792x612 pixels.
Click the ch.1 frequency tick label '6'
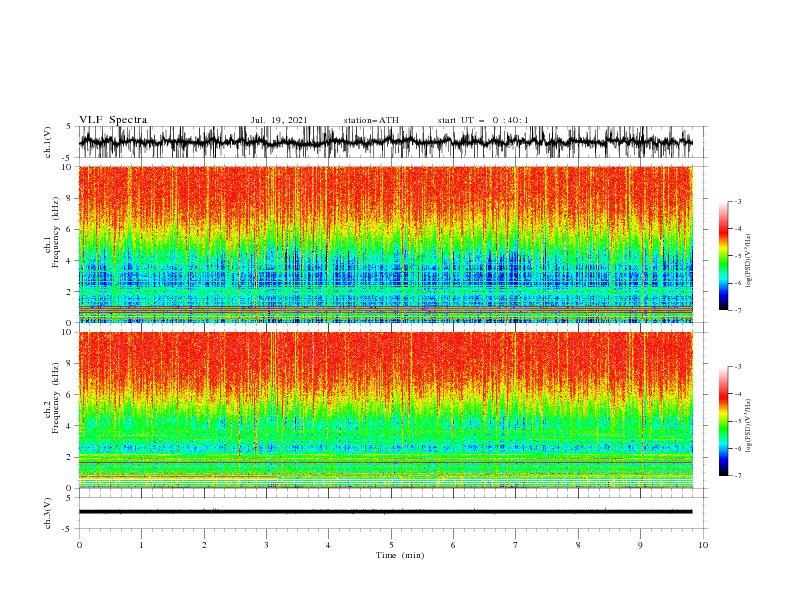coord(69,230)
